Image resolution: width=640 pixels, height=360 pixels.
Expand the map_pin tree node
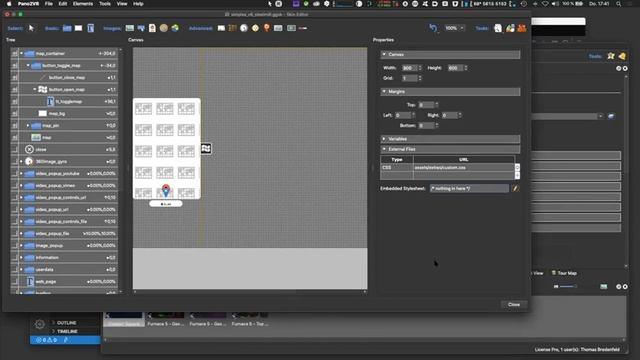(x=28, y=125)
